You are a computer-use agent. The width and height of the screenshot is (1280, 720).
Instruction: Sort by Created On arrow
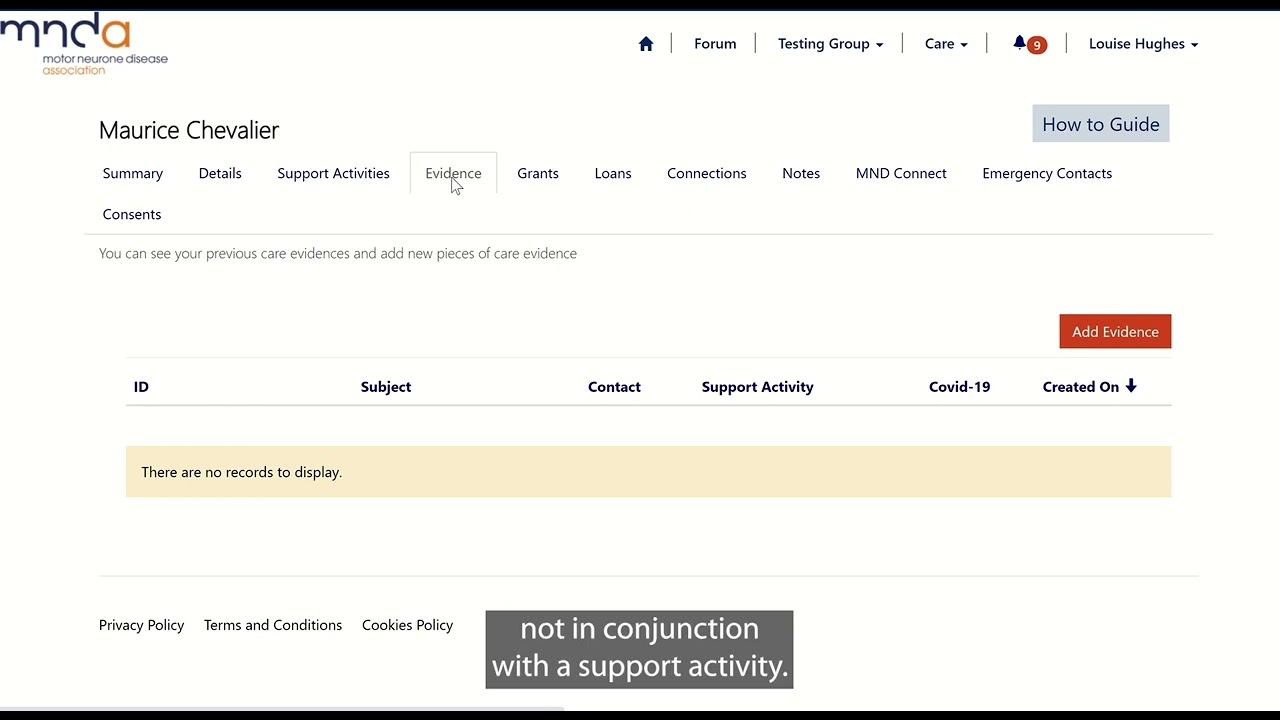tap(1131, 386)
